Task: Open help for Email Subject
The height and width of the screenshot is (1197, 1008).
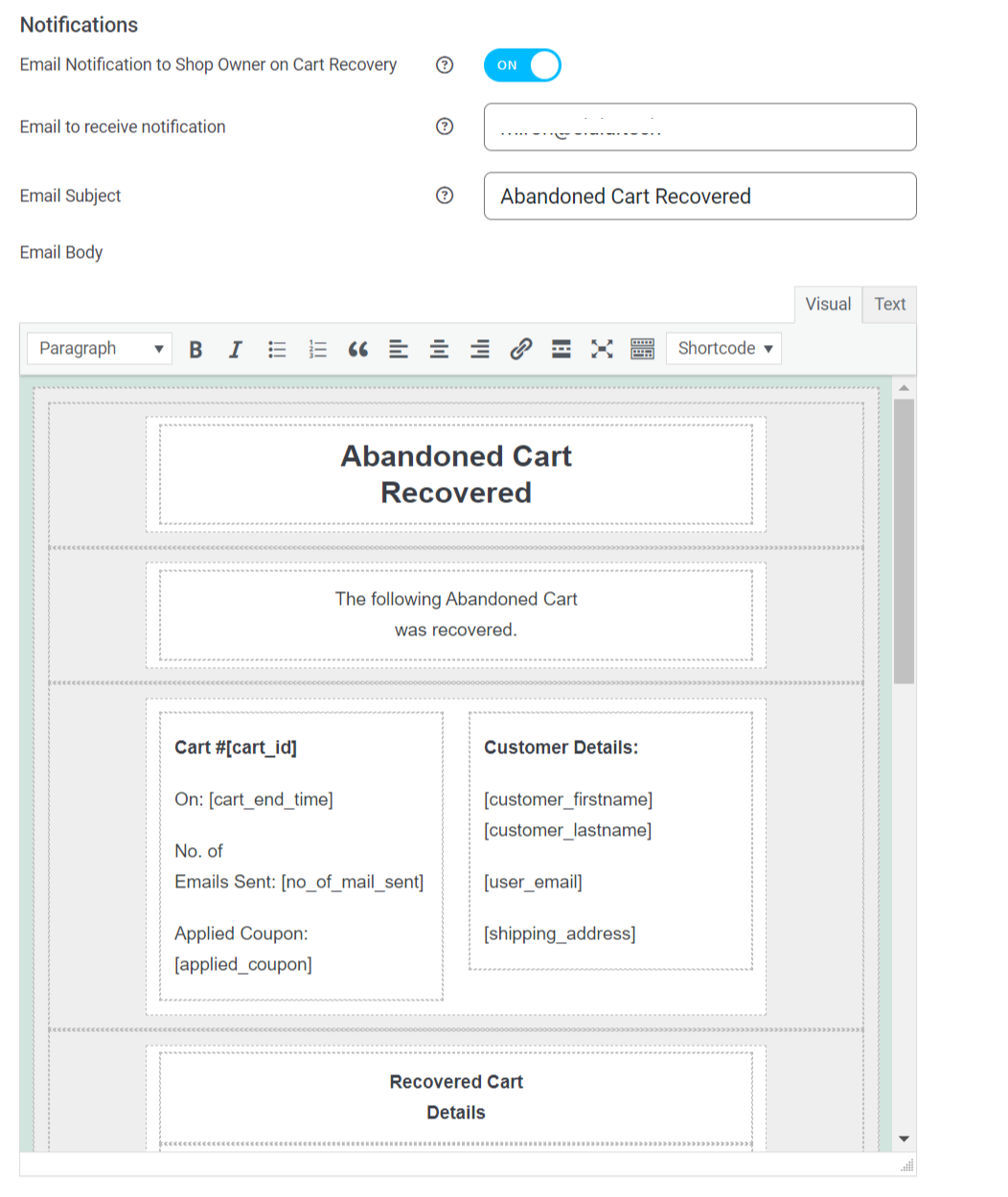Action: [445, 196]
